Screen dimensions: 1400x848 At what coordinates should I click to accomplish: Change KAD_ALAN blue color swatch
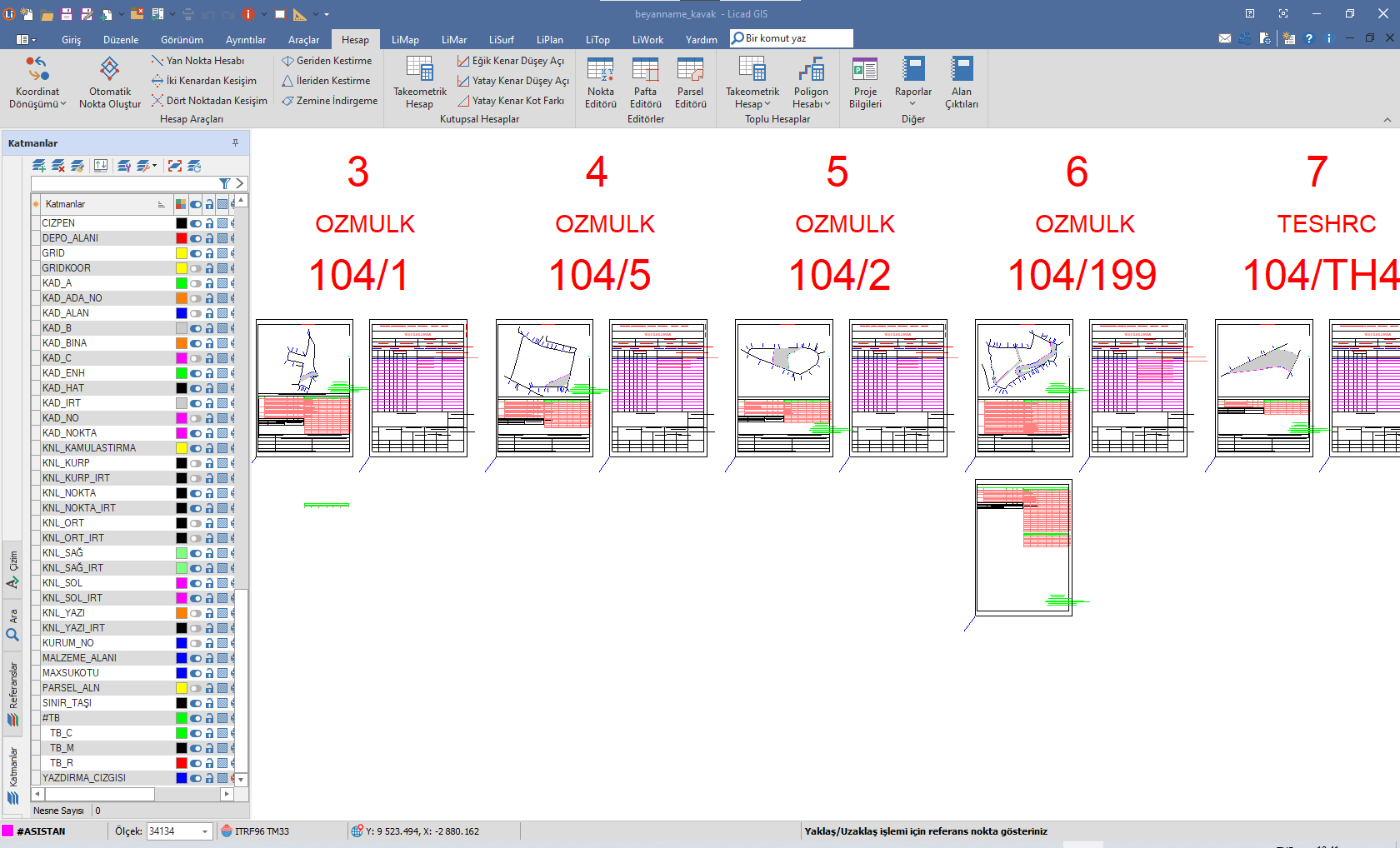181,313
